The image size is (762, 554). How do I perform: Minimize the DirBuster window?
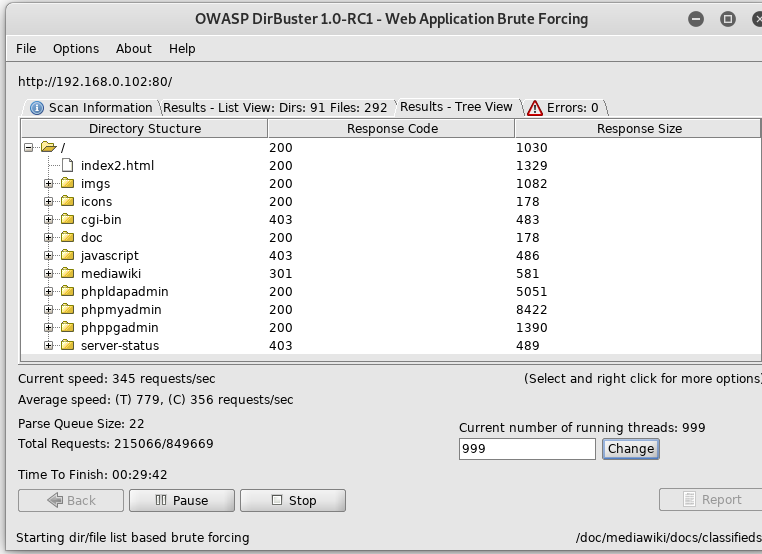pyautogui.click(x=696, y=19)
